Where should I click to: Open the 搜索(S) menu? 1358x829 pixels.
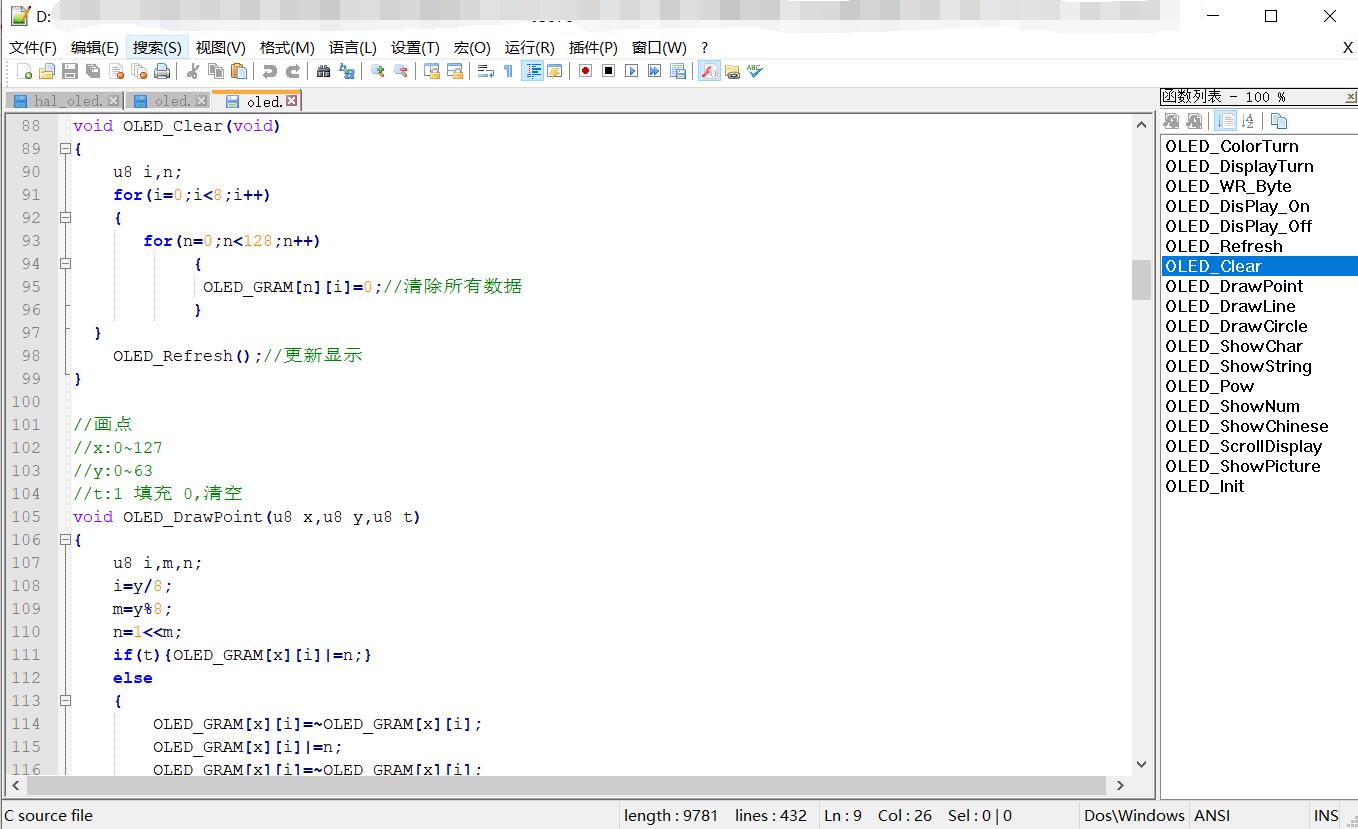tap(157, 47)
